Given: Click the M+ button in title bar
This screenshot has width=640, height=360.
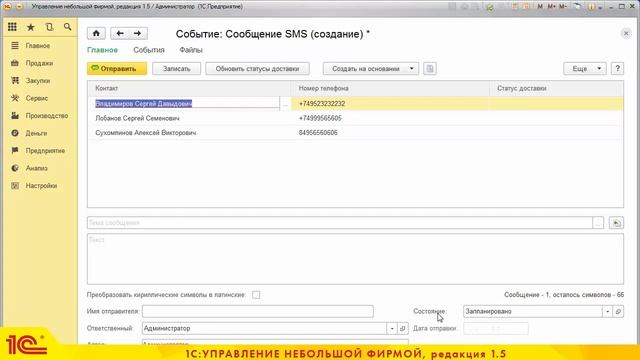Looking at the screenshot, I should tap(552, 7).
